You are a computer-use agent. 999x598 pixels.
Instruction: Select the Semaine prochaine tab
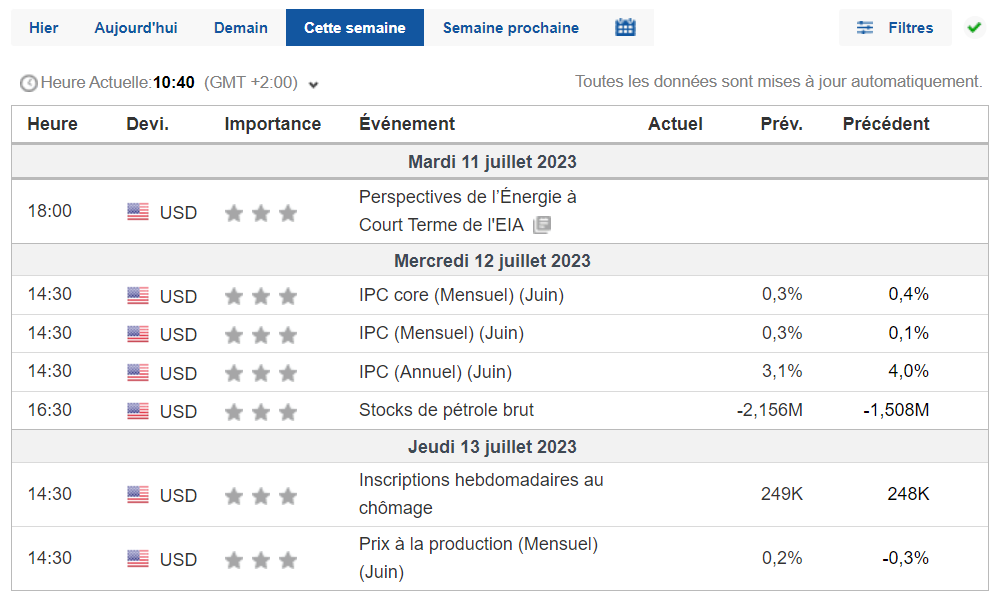point(512,27)
